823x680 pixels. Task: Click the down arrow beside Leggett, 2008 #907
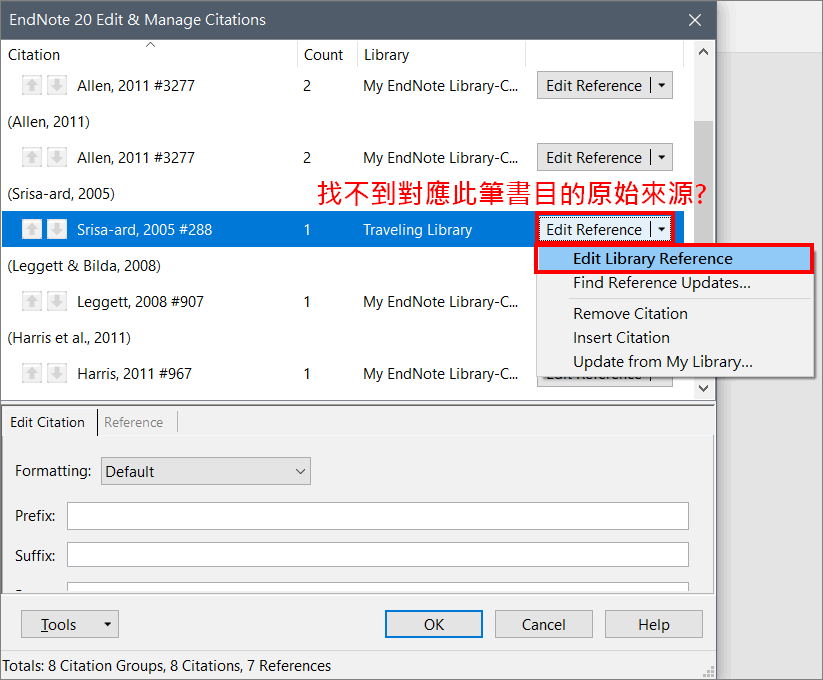pos(57,301)
